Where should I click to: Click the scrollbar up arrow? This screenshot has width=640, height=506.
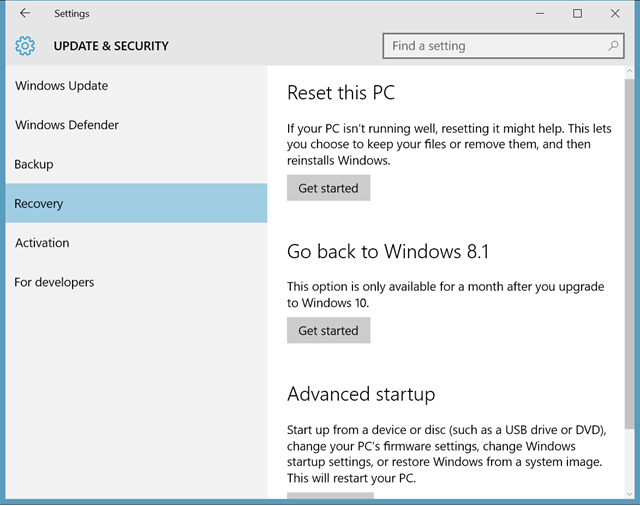click(x=629, y=72)
